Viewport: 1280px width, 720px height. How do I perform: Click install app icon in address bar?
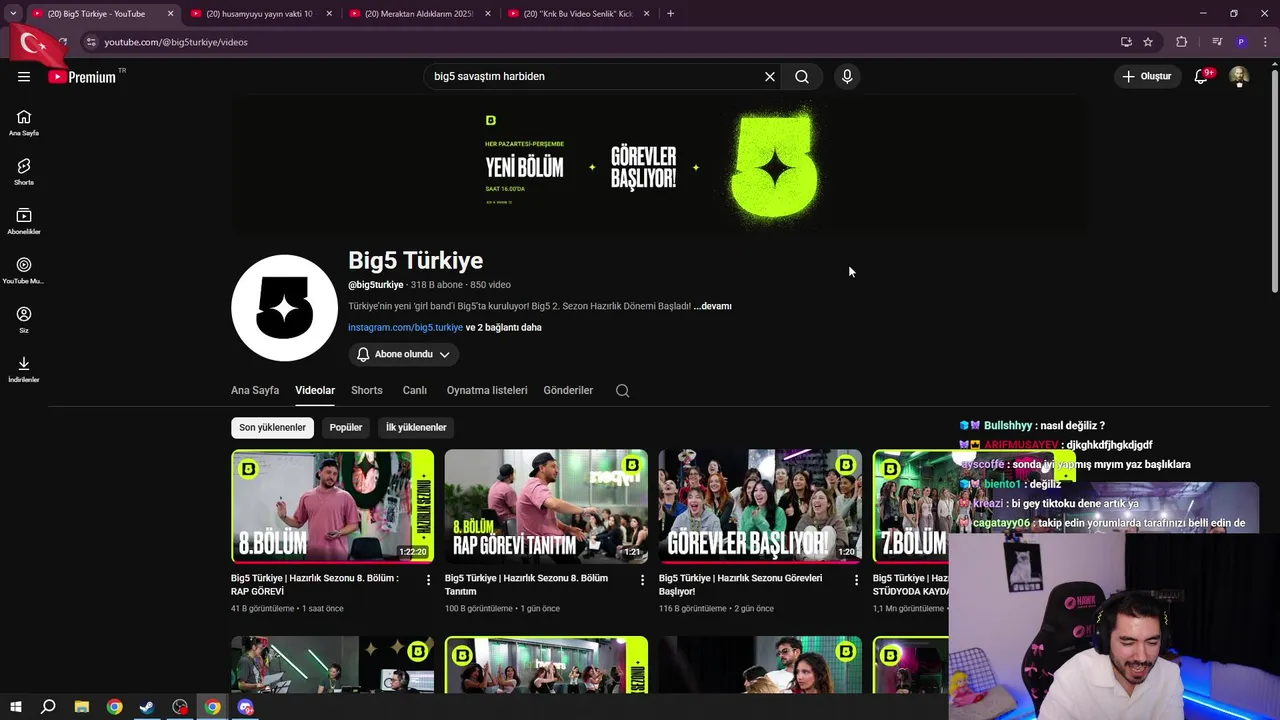pyautogui.click(x=1126, y=42)
